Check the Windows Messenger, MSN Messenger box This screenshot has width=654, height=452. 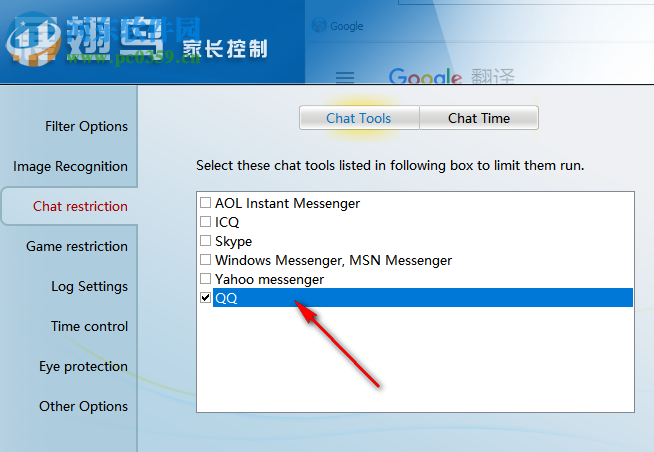[x=205, y=260]
